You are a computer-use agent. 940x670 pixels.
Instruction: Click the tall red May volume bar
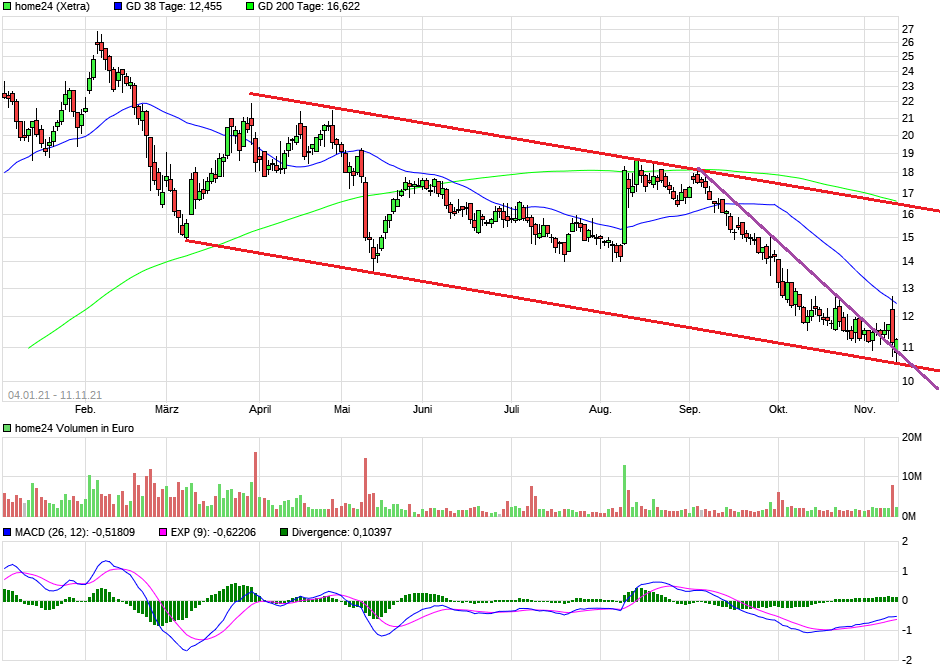click(x=366, y=487)
